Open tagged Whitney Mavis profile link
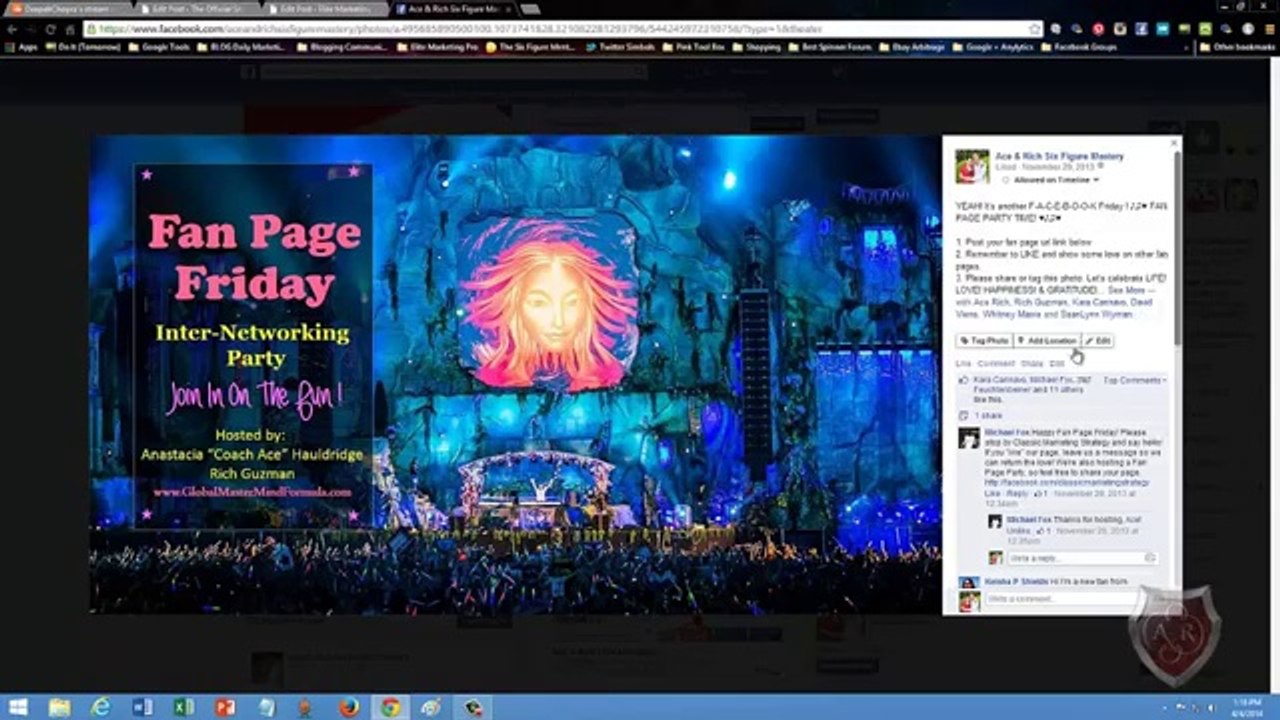Screen dimensions: 1280x720 [x=1010, y=314]
